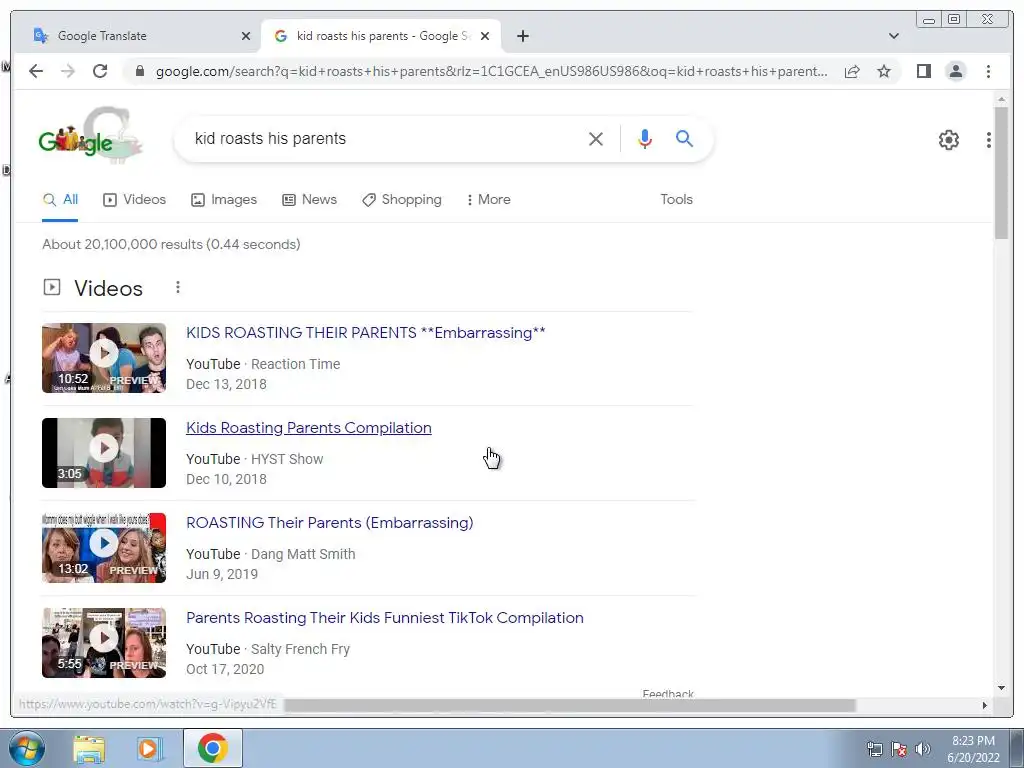Viewport: 1024px width, 768px height.
Task: Click the vertical scrollbar thumb
Action: (1001, 173)
